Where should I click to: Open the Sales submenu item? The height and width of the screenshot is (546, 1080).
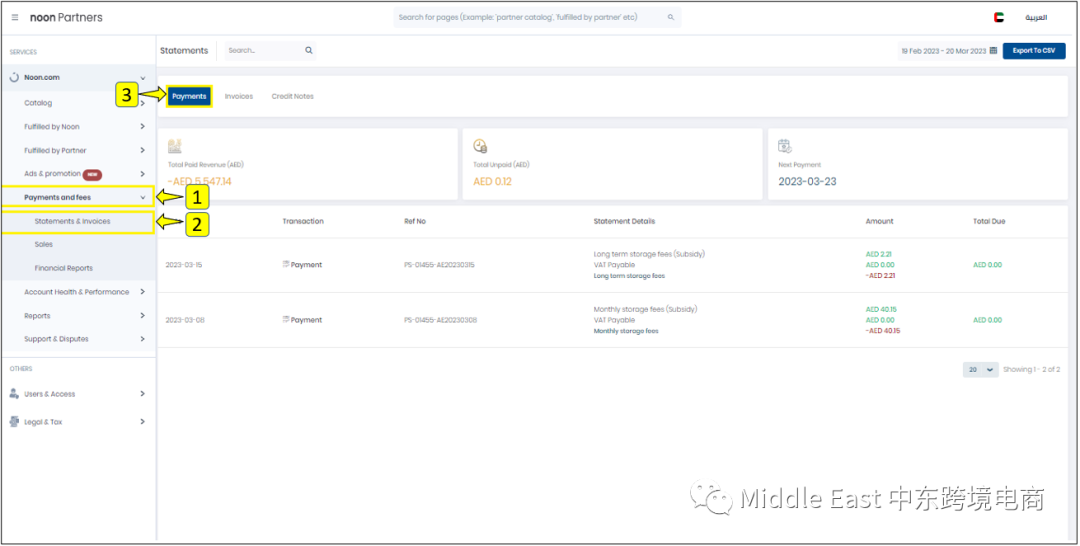43,244
